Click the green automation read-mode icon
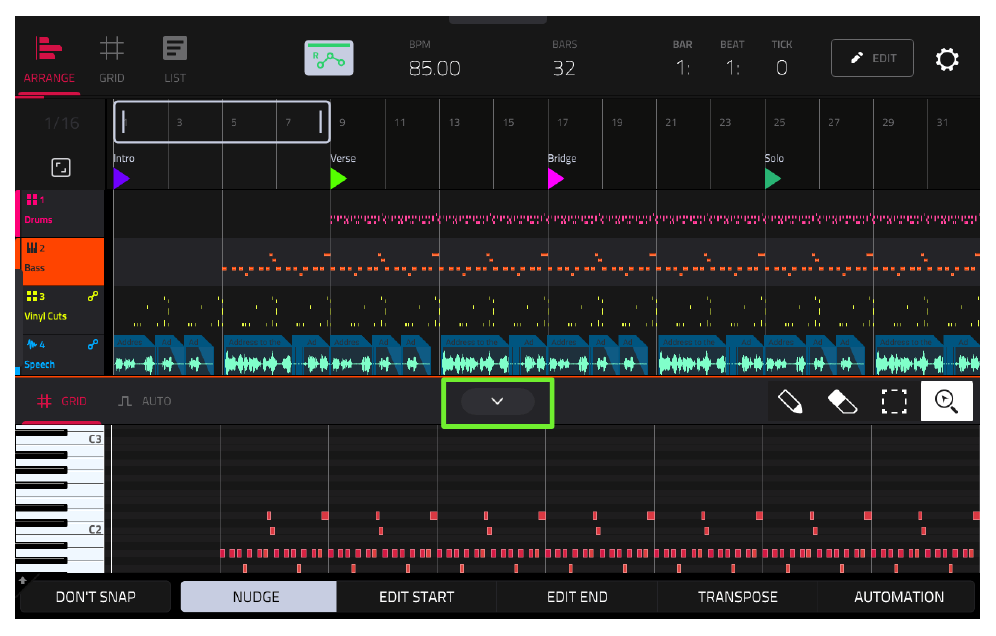The height and width of the screenshot is (636, 996). 329,58
